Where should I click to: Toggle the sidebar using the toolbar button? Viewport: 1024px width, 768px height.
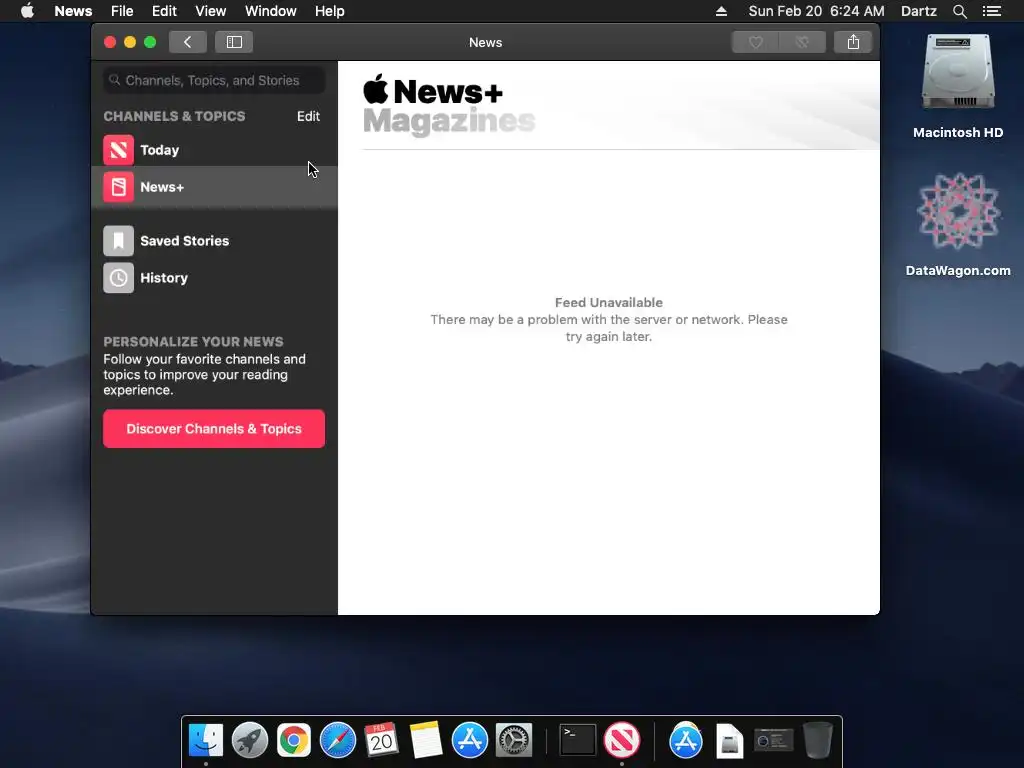pos(234,42)
